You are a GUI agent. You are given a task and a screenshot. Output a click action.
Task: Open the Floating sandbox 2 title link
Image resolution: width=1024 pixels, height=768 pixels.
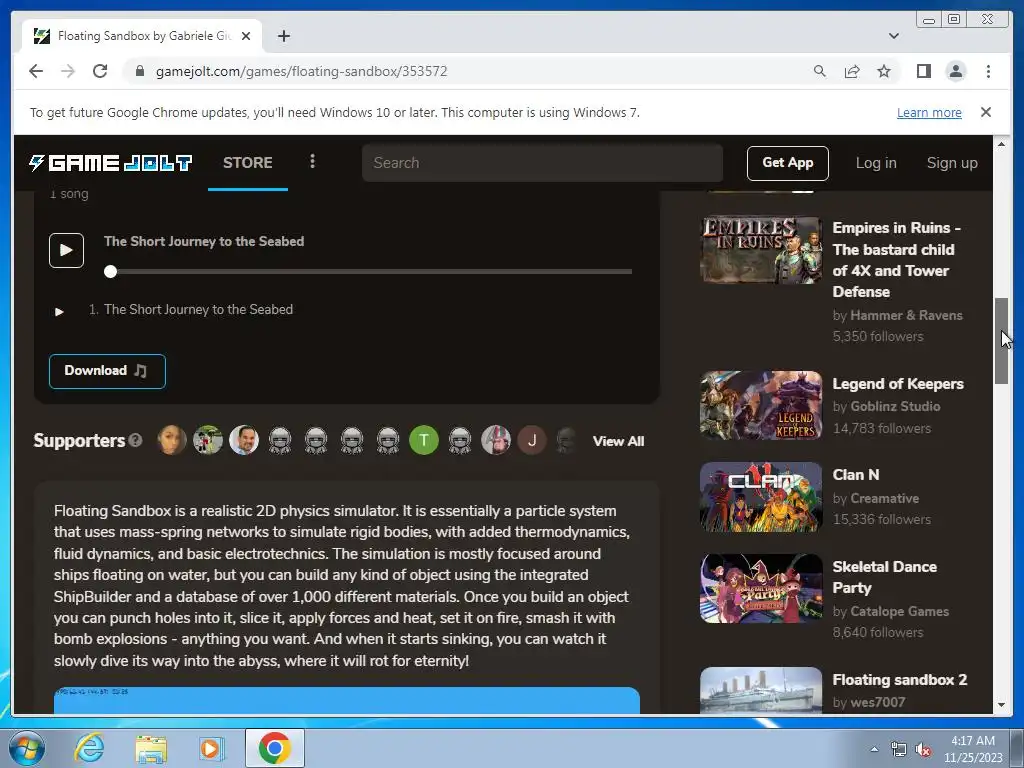click(x=899, y=680)
